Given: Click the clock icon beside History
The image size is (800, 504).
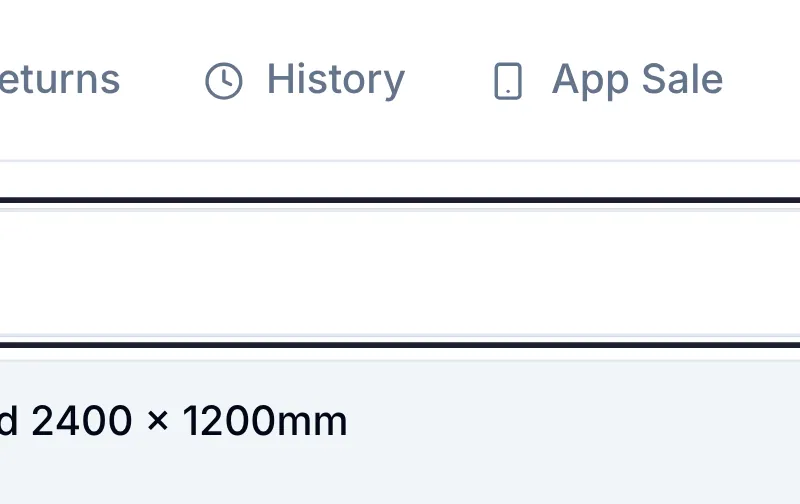Looking at the screenshot, I should click(223, 81).
